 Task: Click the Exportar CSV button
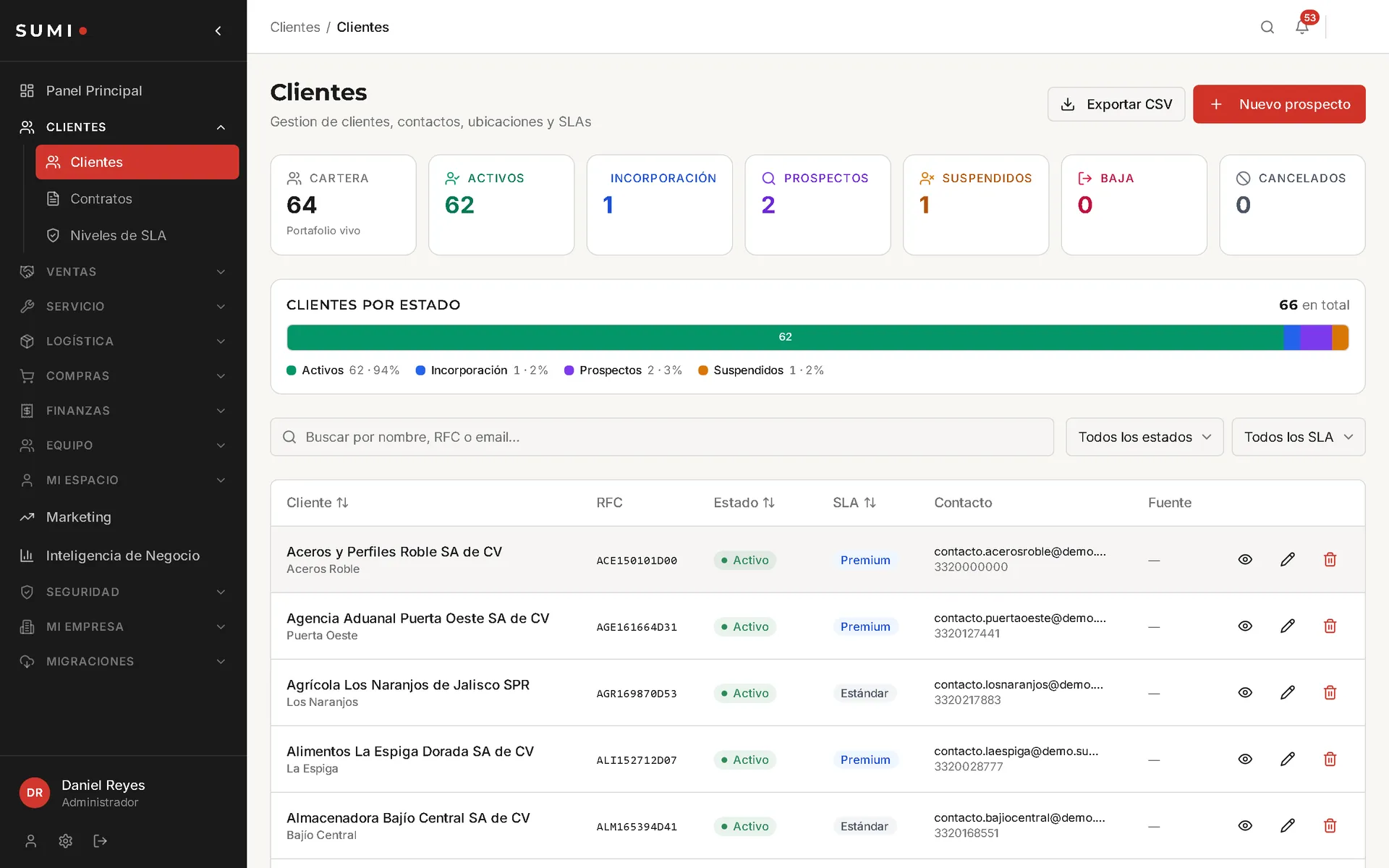(x=1116, y=104)
